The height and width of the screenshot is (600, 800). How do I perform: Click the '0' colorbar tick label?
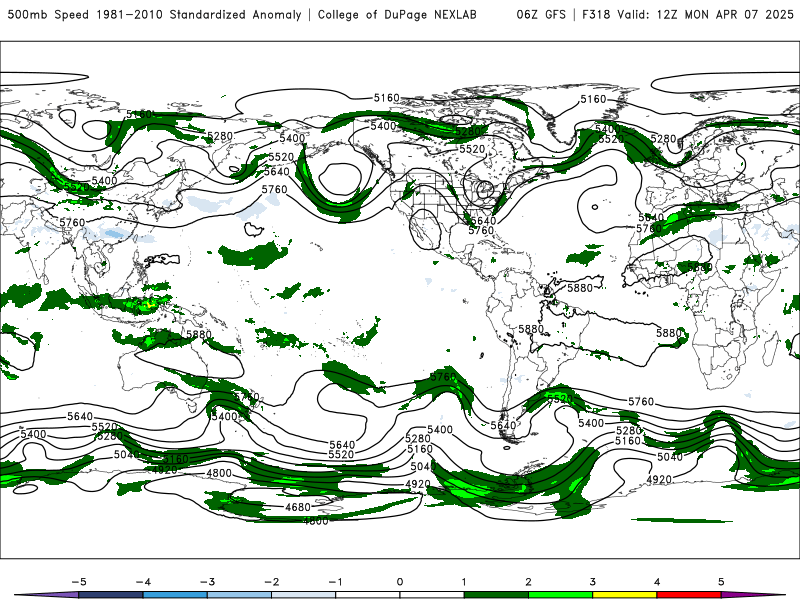click(399, 582)
